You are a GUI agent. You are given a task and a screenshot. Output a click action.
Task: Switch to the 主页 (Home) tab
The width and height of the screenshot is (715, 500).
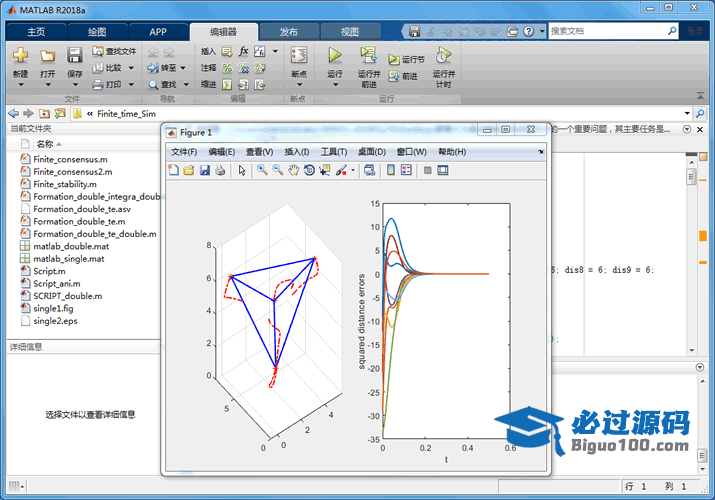(x=36, y=32)
